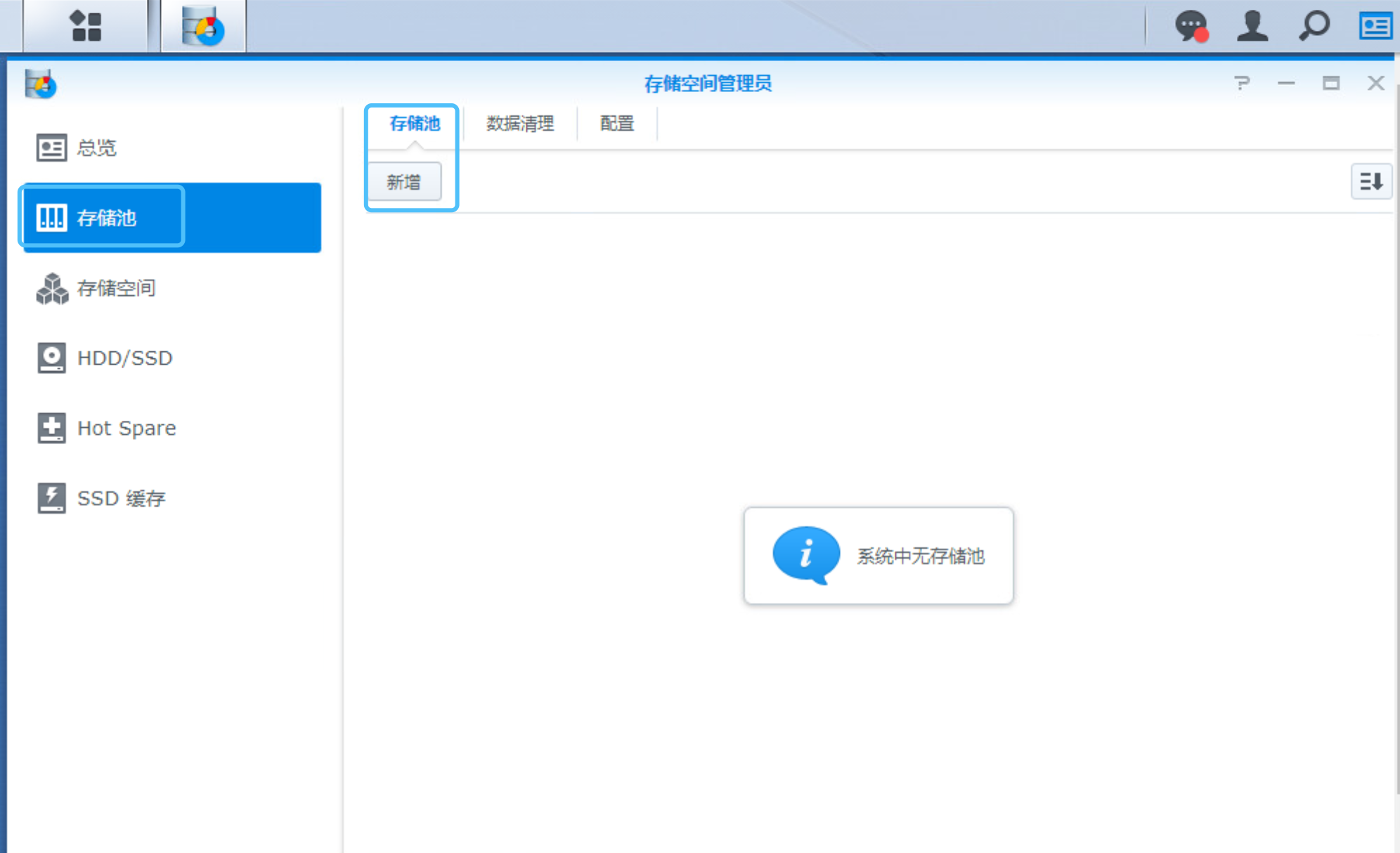Close the Storage Manager window
Image resolution: width=1400 pixels, height=853 pixels.
point(1375,83)
